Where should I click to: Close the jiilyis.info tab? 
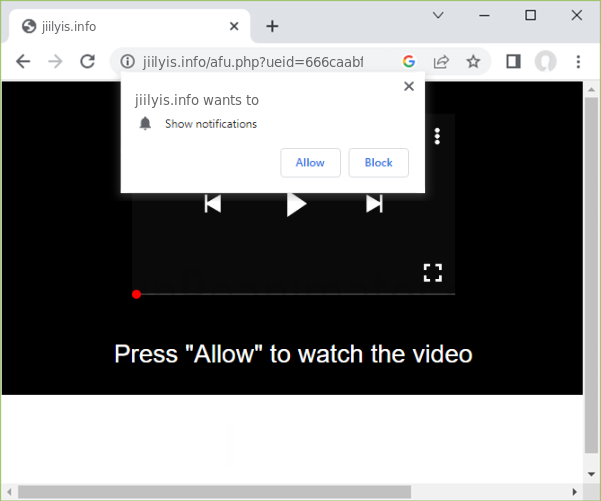pyautogui.click(x=234, y=26)
